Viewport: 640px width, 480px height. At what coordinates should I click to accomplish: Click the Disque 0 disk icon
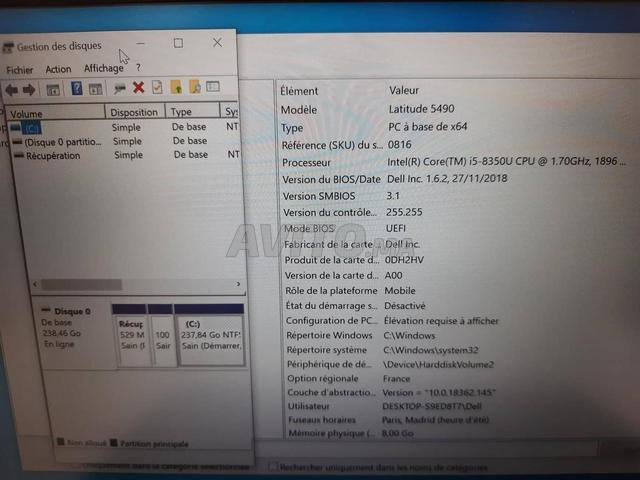47,310
